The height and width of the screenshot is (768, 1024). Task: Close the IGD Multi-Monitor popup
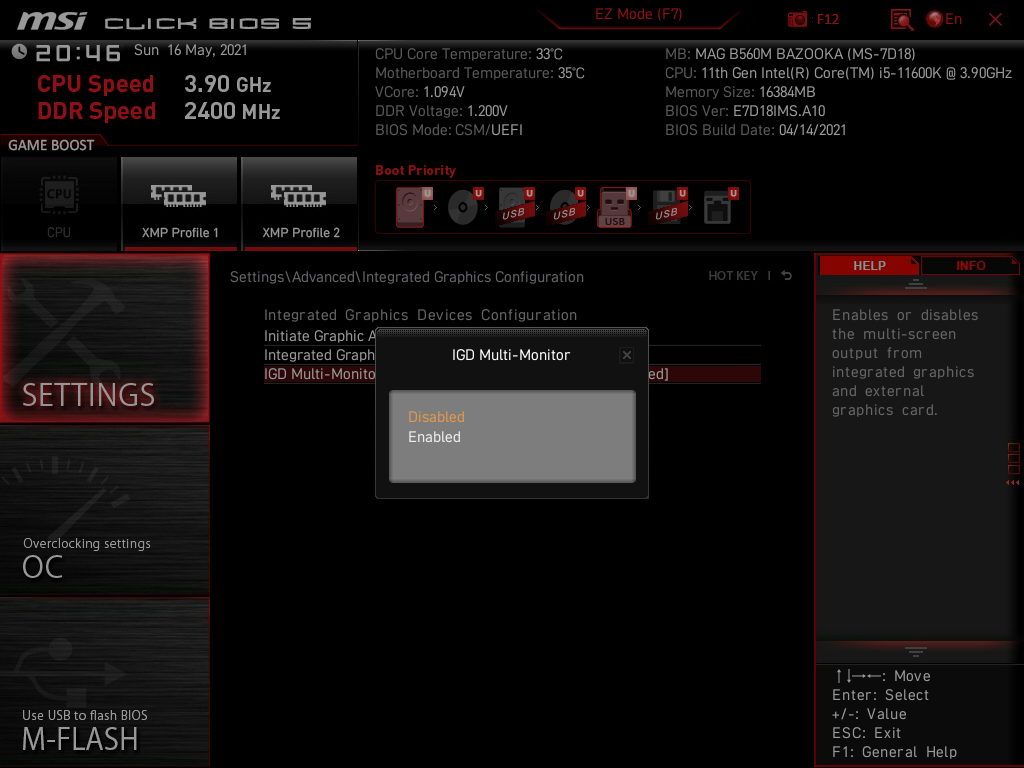coord(627,355)
